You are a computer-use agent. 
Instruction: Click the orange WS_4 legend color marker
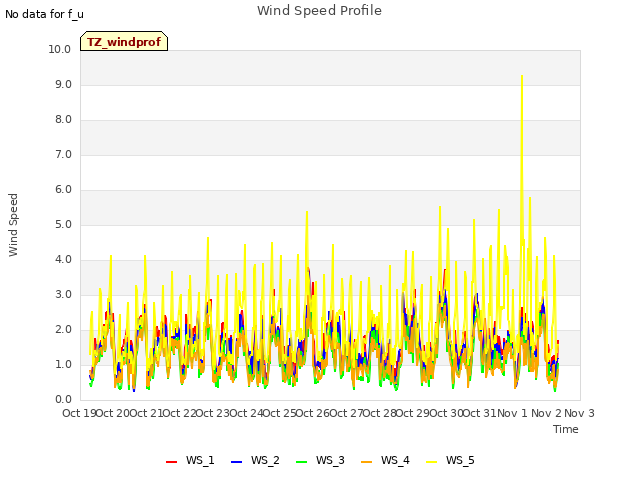(367, 462)
